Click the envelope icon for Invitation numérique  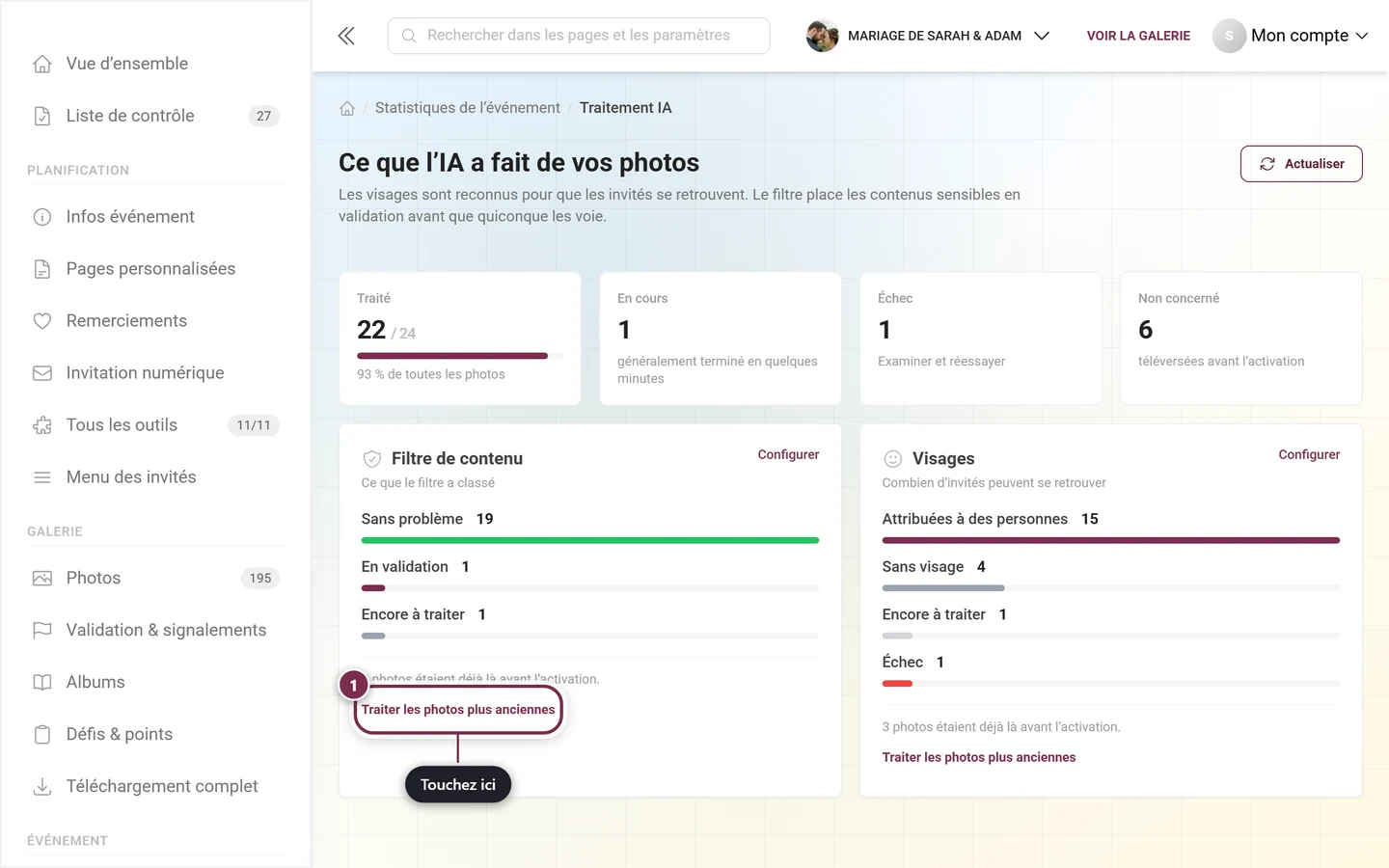42,373
